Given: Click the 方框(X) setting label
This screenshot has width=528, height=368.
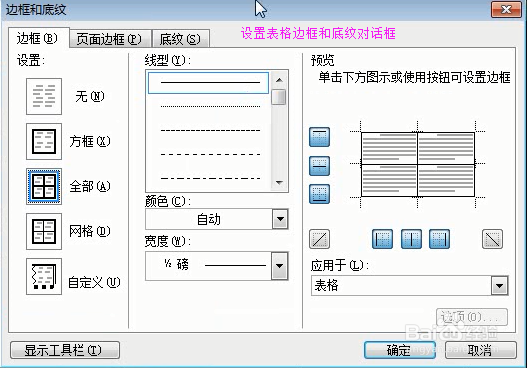Looking at the screenshot, I should [90, 141].
